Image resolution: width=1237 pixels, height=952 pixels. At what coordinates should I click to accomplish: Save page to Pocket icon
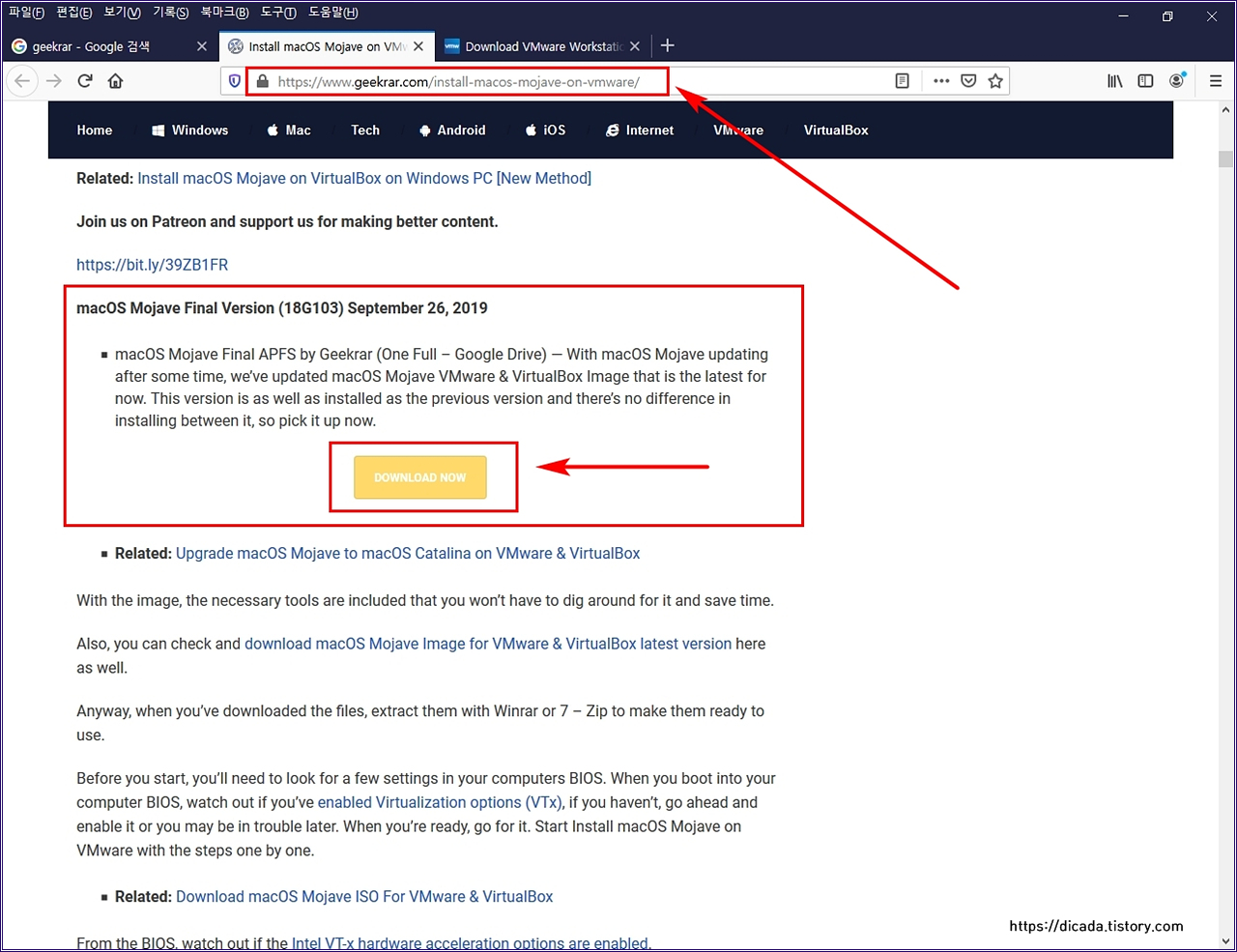click(968, 81)
